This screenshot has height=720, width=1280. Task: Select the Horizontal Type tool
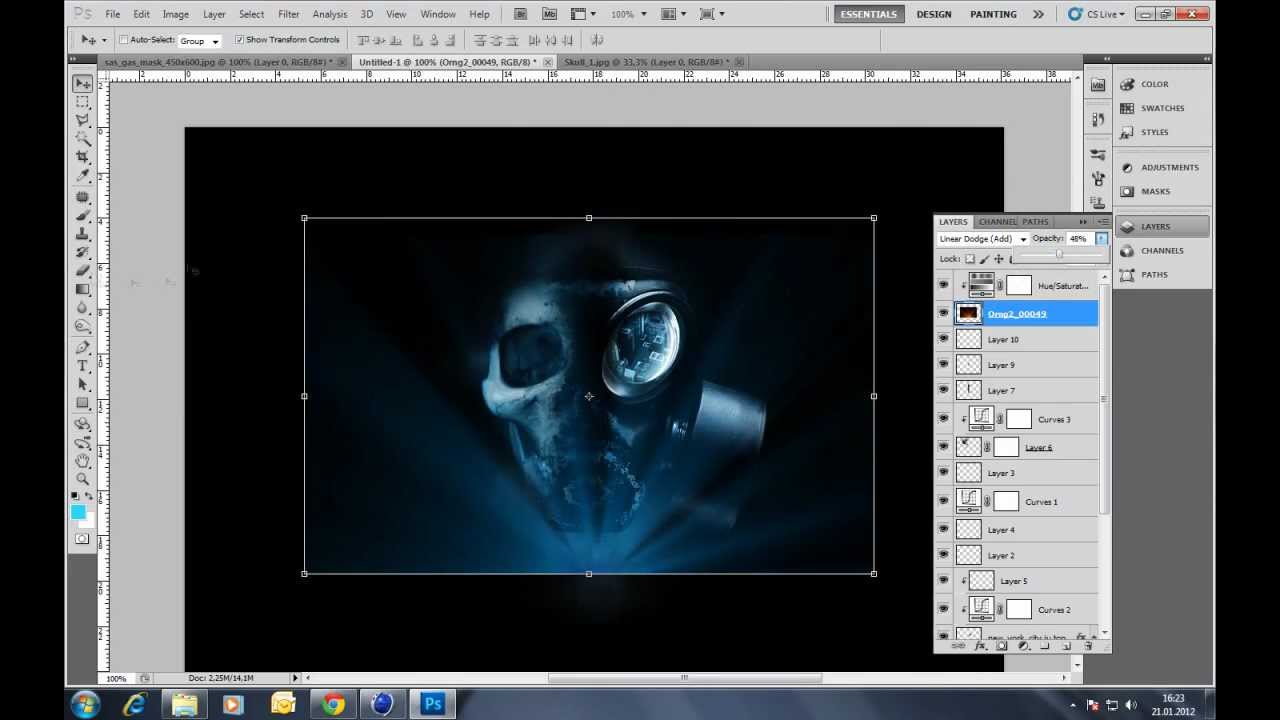(x=82, y=366)
